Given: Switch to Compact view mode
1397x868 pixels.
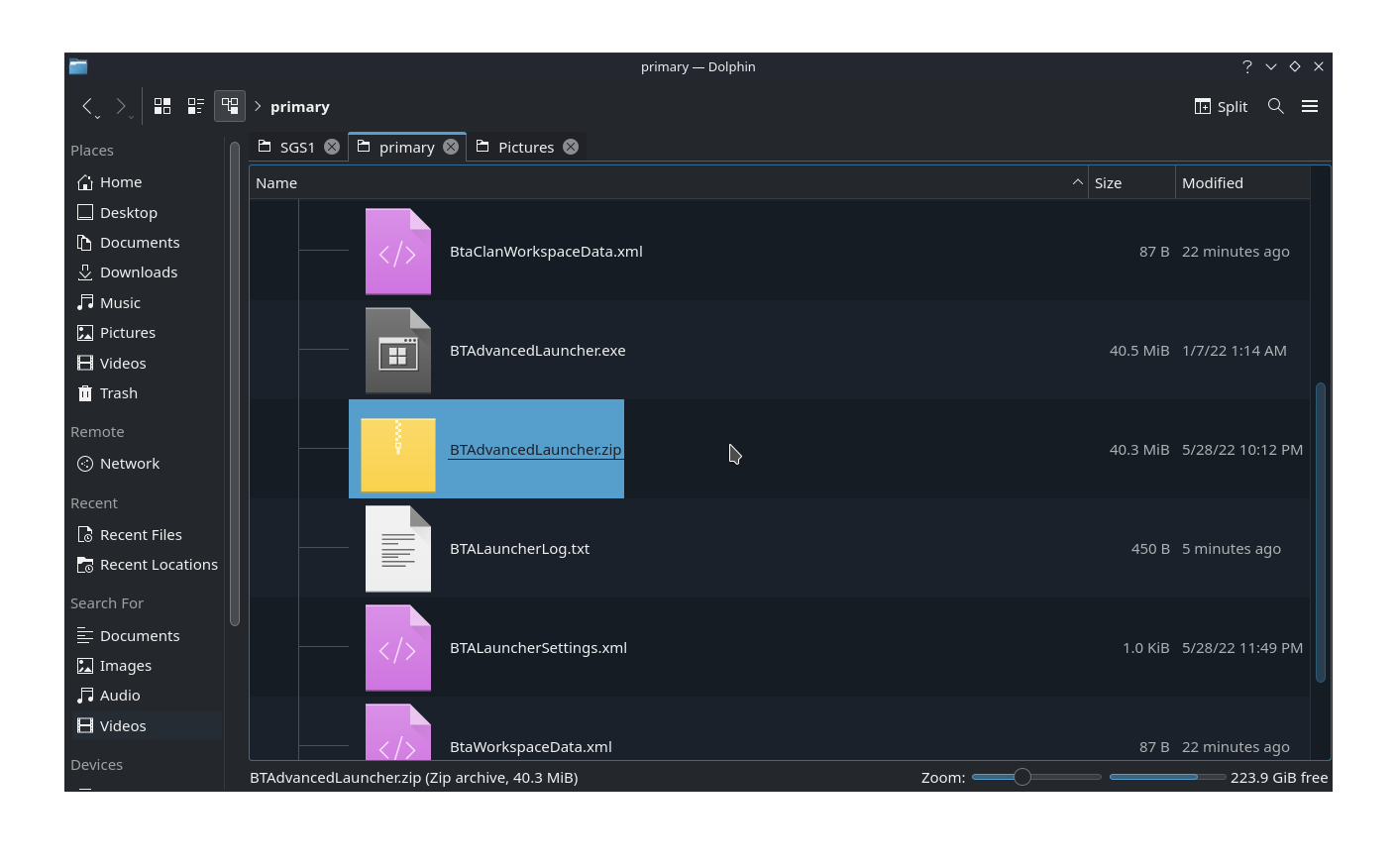Looking at the screenshot, I should point(196,106).
